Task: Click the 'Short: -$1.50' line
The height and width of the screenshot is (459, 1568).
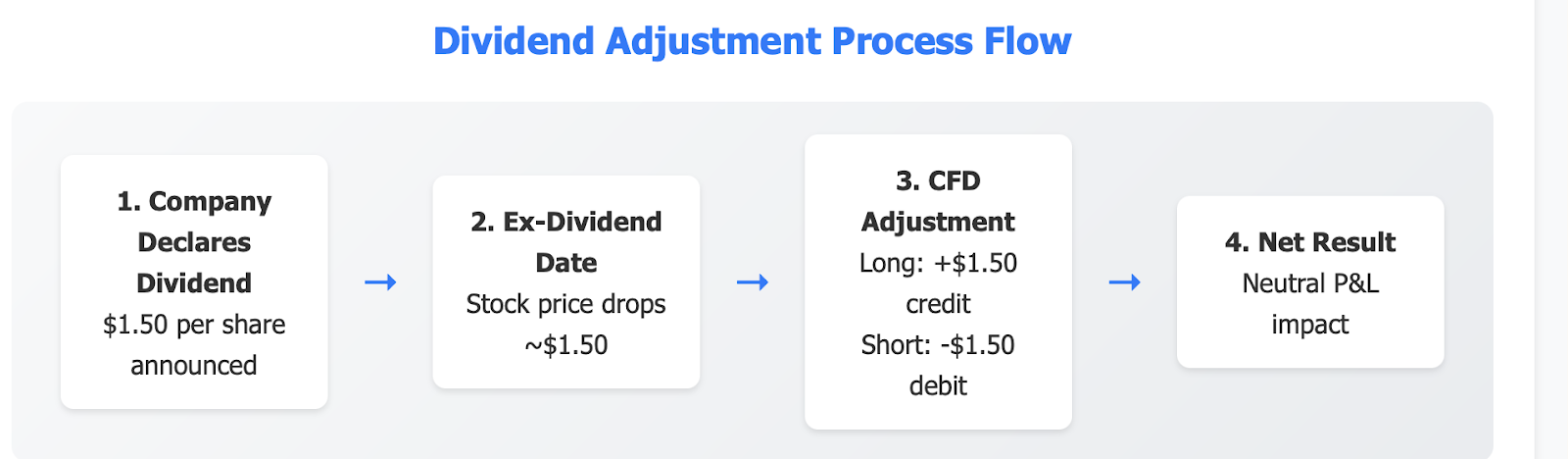Action: pos(938,345)
